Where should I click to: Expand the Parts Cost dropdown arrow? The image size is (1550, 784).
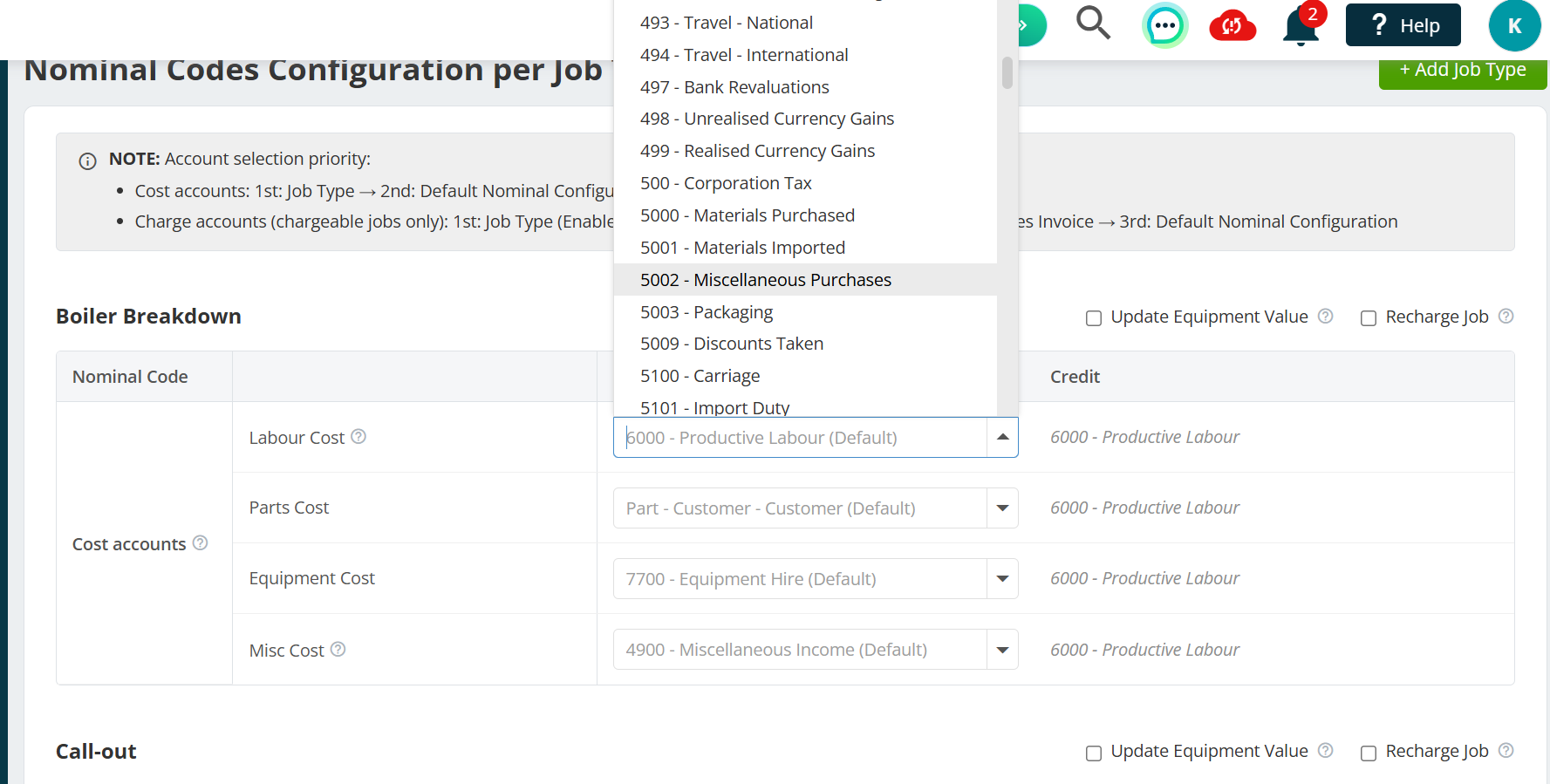click(1002, 508)
